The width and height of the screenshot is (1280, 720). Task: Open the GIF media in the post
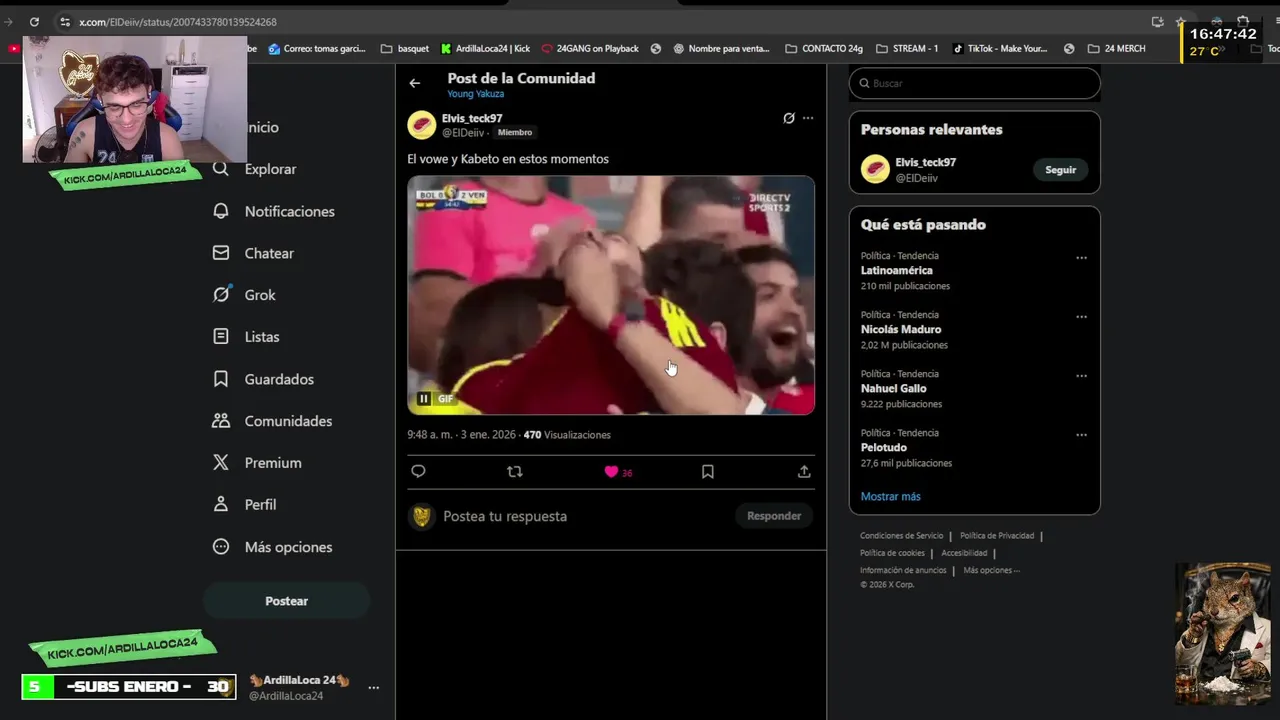tap(611, 295)
